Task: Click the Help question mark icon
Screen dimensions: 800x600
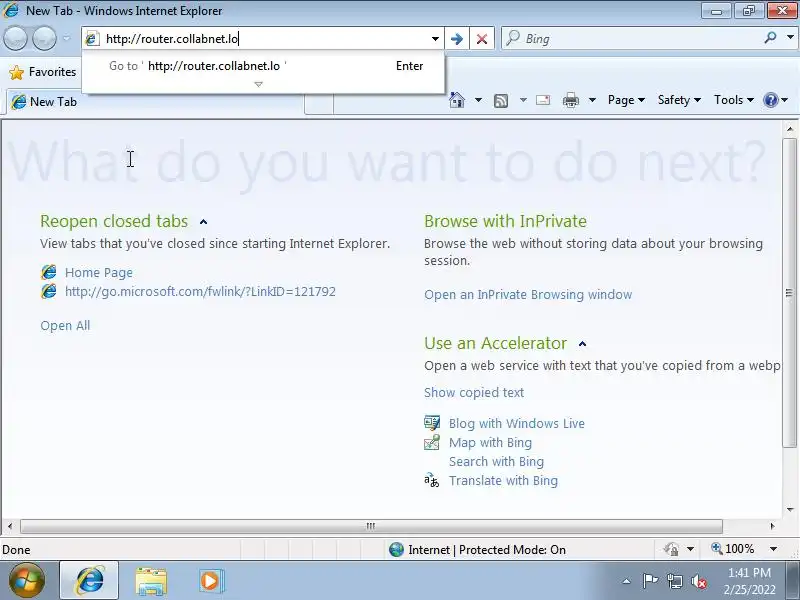Action: click(771, 100)
